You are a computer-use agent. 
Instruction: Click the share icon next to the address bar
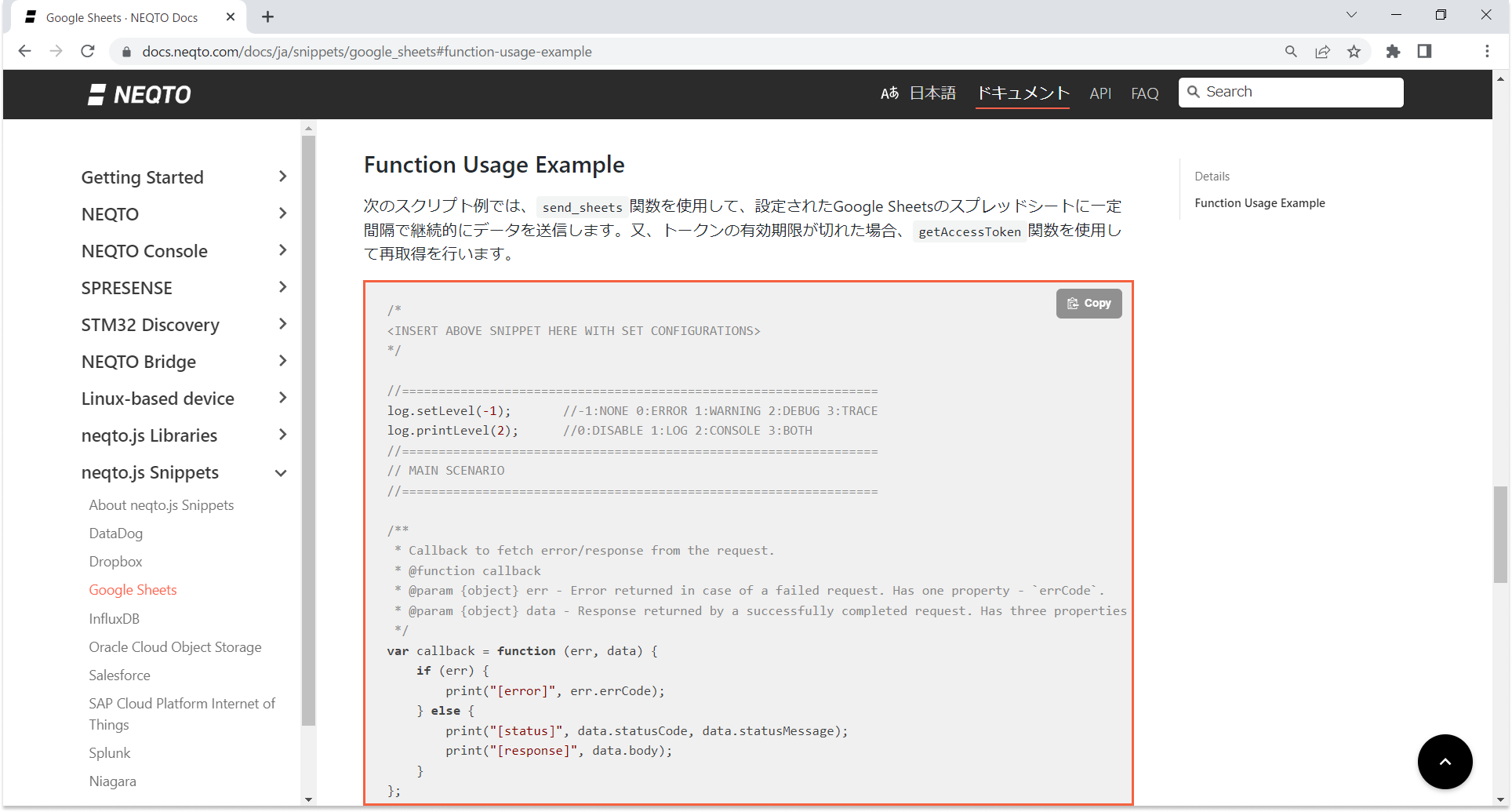(x=1323, y=51)
